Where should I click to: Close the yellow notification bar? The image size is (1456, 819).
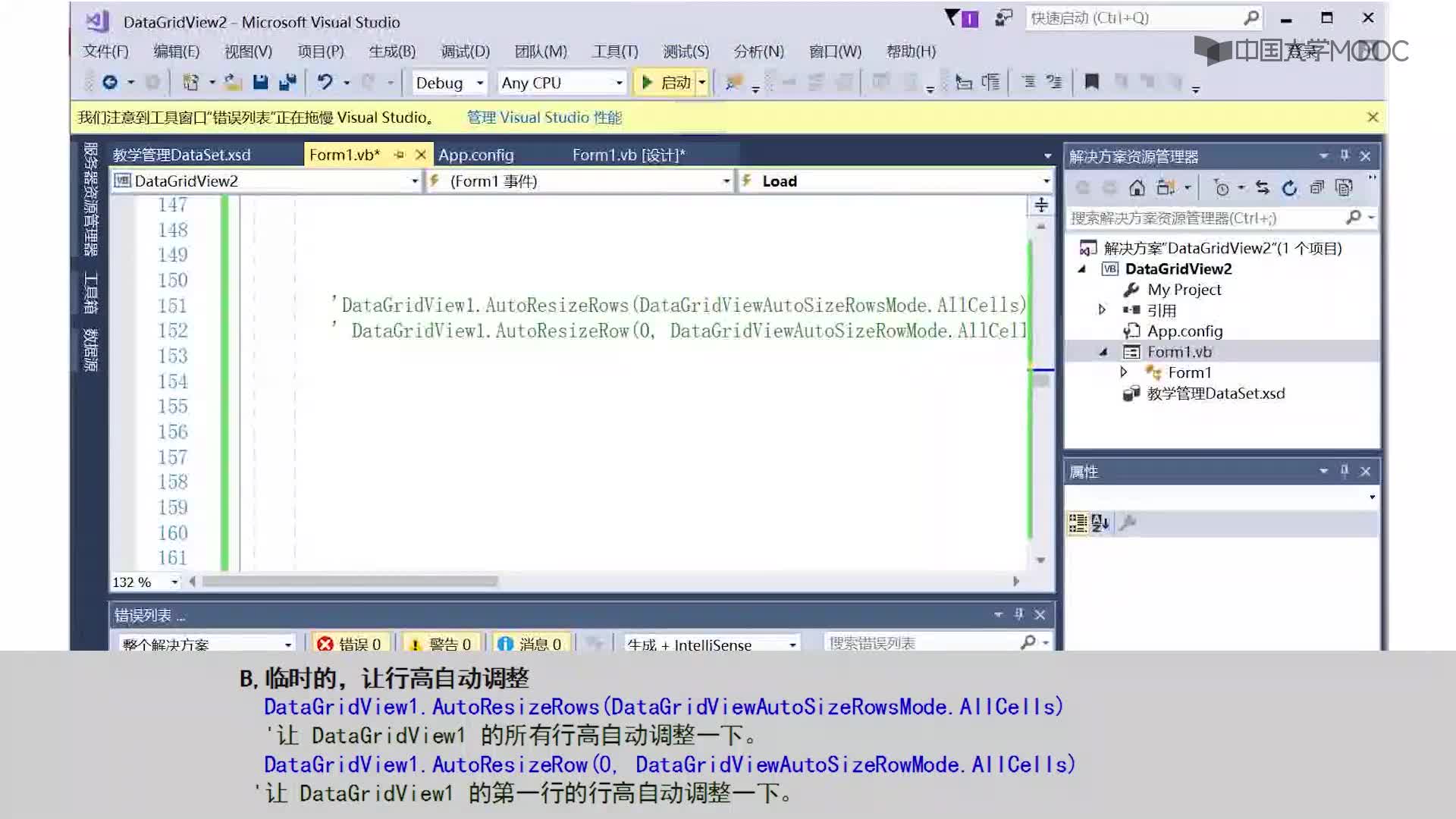[x=1373, y=117]
